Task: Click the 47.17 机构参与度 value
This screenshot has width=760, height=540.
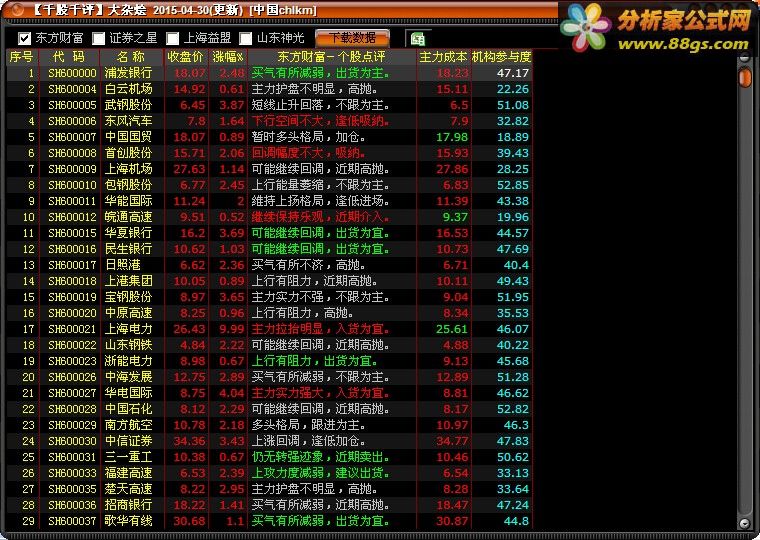Action: coord(513,73)
